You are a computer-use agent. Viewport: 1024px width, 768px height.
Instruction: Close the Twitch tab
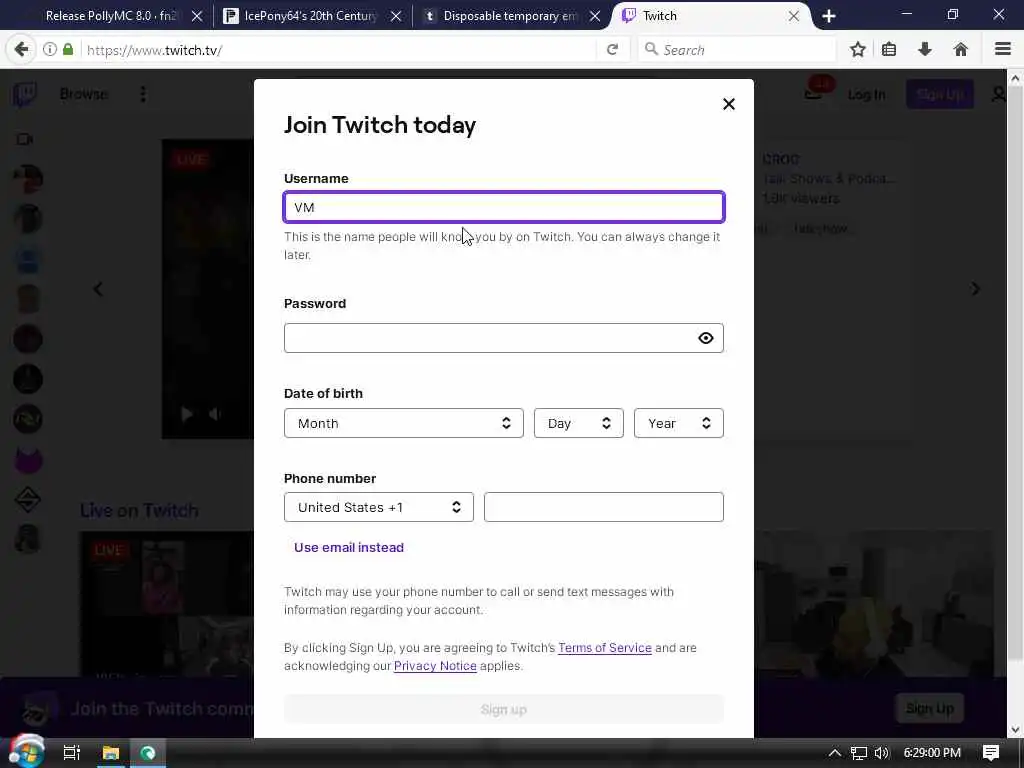point(793,16)
